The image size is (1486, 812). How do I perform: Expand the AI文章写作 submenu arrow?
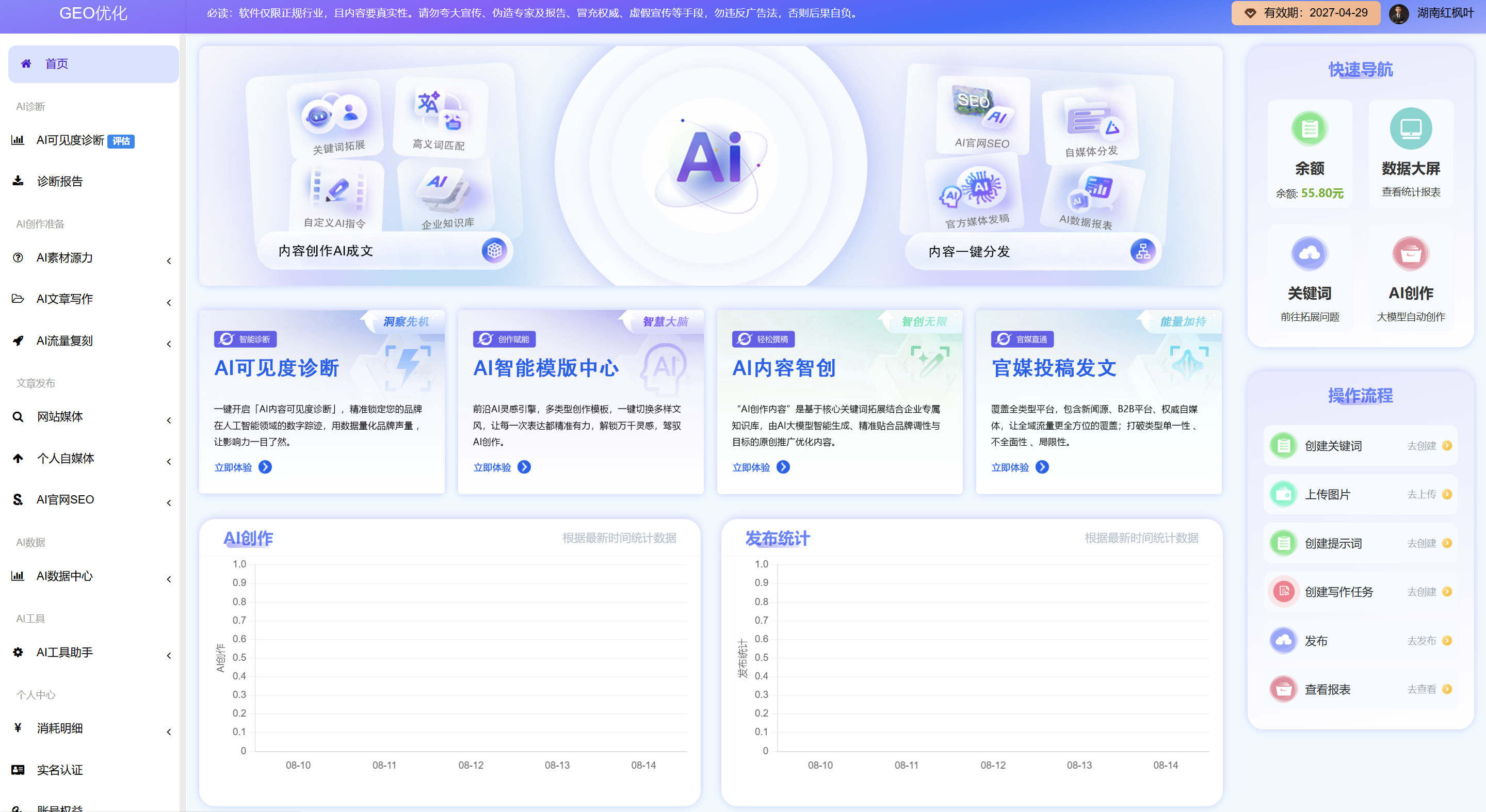click(169, 302)
